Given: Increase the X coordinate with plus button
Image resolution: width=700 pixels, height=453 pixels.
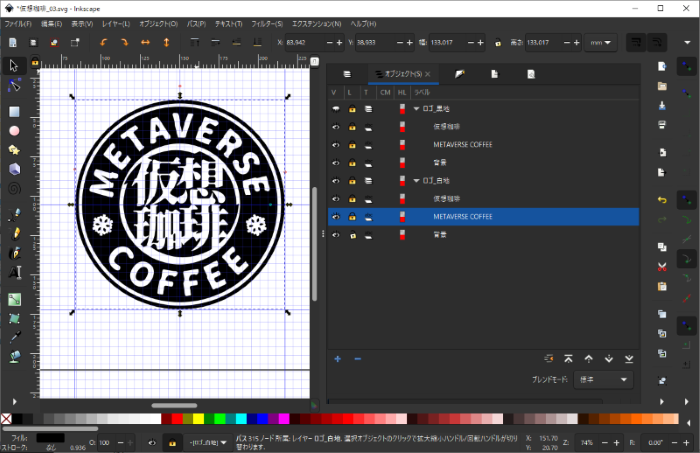Looking at the screenshot, I should 339,43.
